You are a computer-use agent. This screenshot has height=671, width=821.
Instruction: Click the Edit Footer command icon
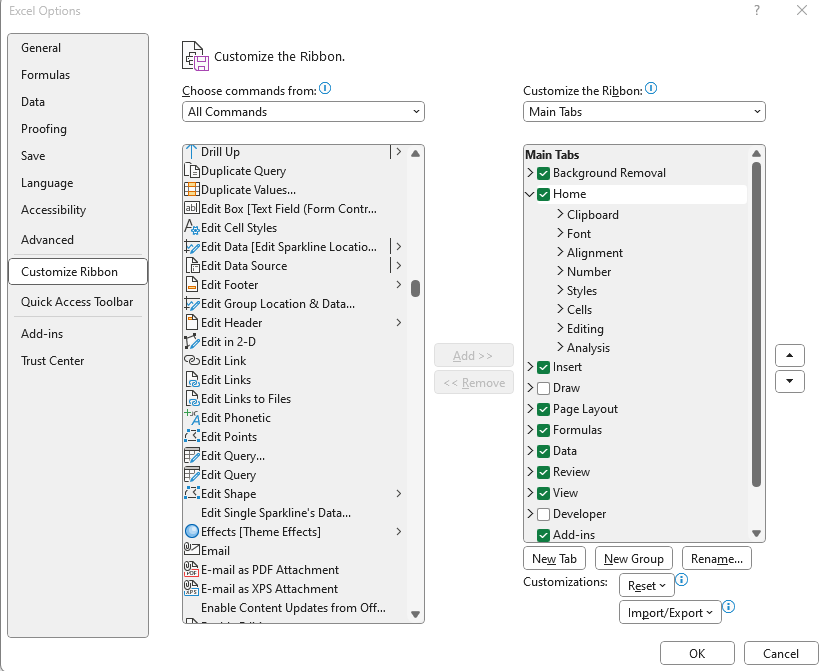[x=192, y=285]
